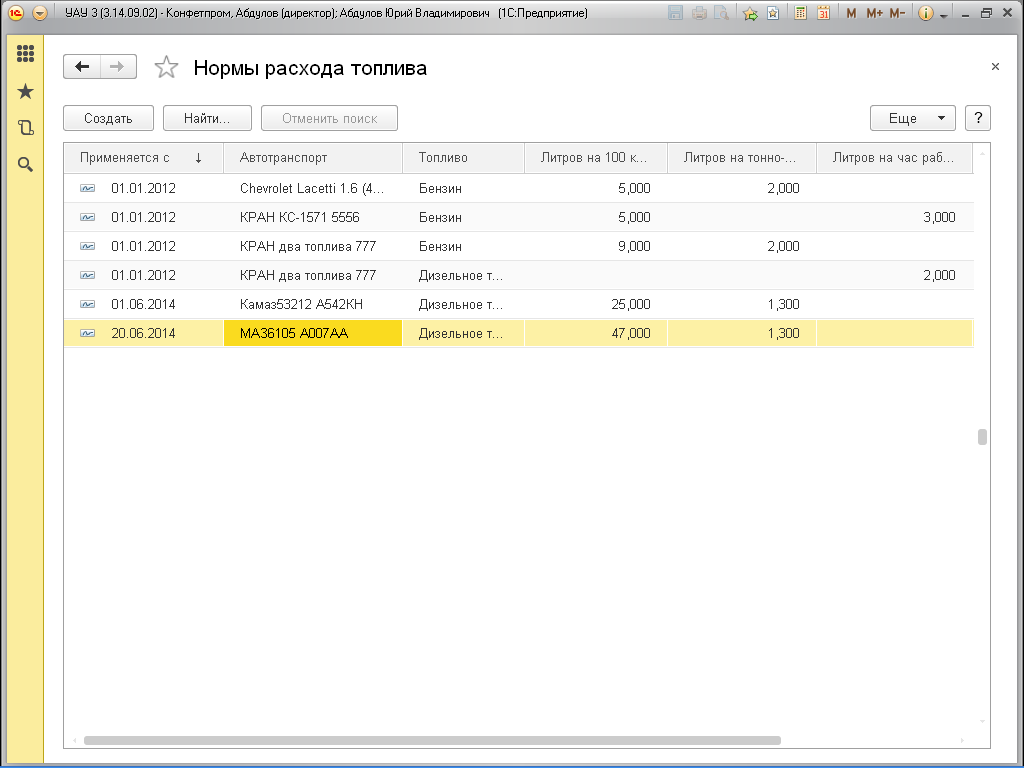Click the horizontal scrollbar under the table
This screenshot has width=1024, height=768.
click(430, 741)
